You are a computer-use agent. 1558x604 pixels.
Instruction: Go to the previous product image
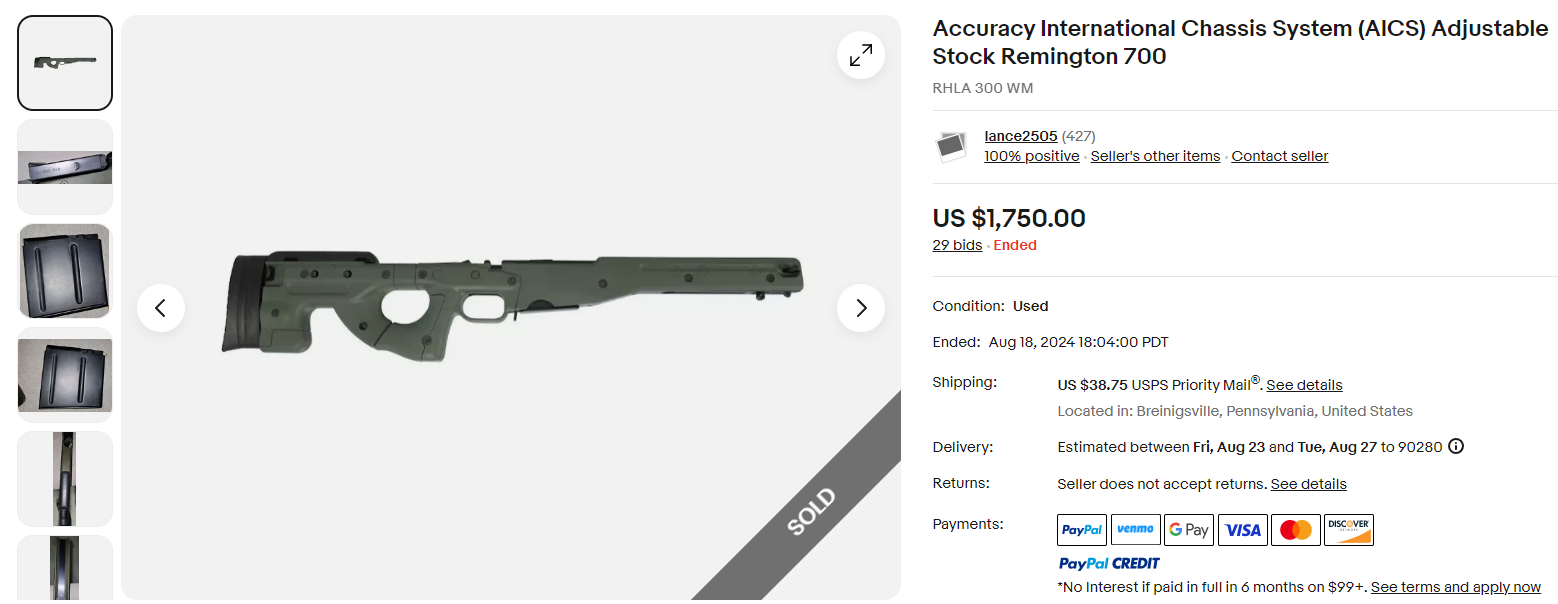click(x=161, y=308)
